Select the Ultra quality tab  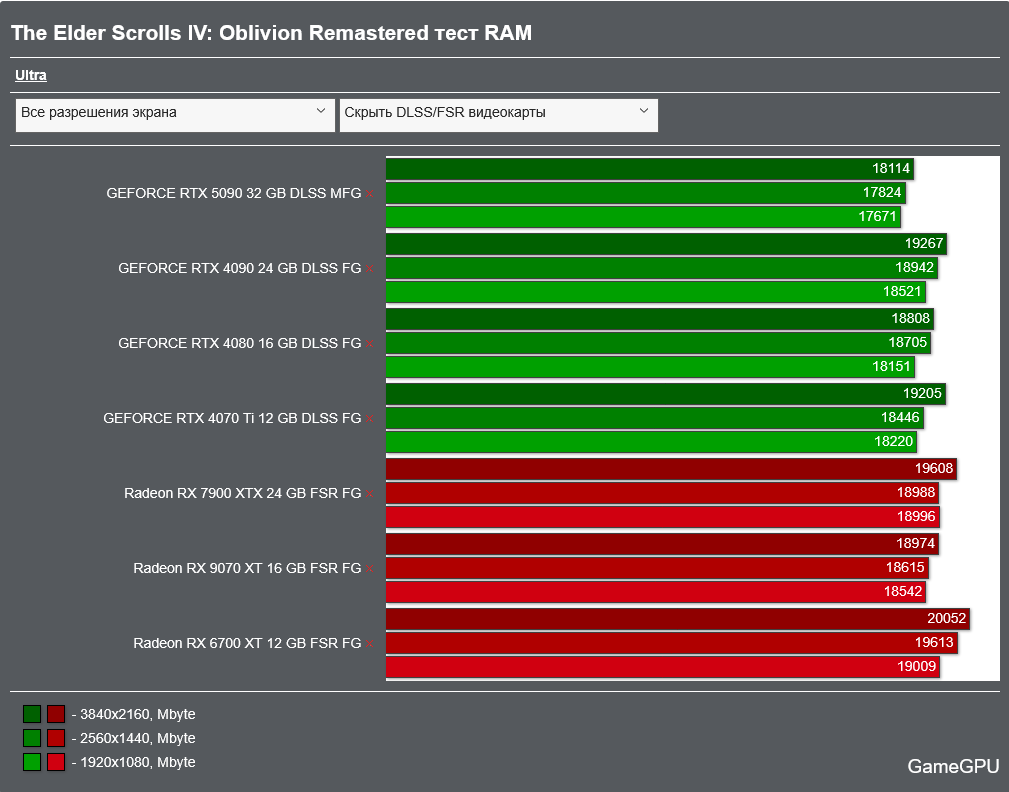(x=31, y=75)
